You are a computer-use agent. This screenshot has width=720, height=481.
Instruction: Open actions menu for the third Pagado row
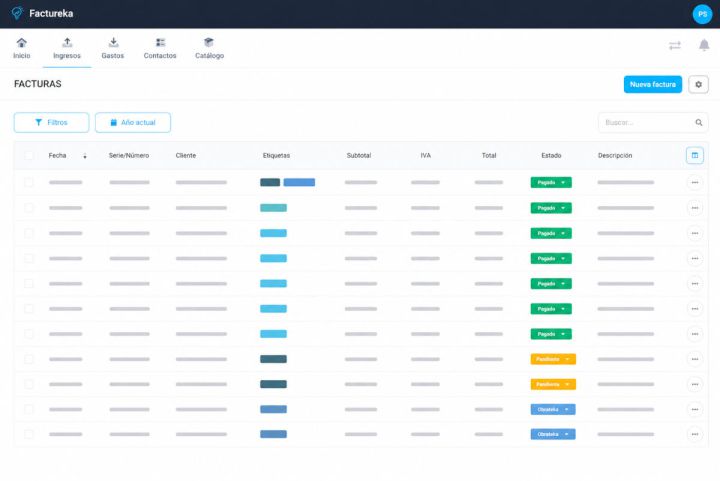[x=695, y=233]
